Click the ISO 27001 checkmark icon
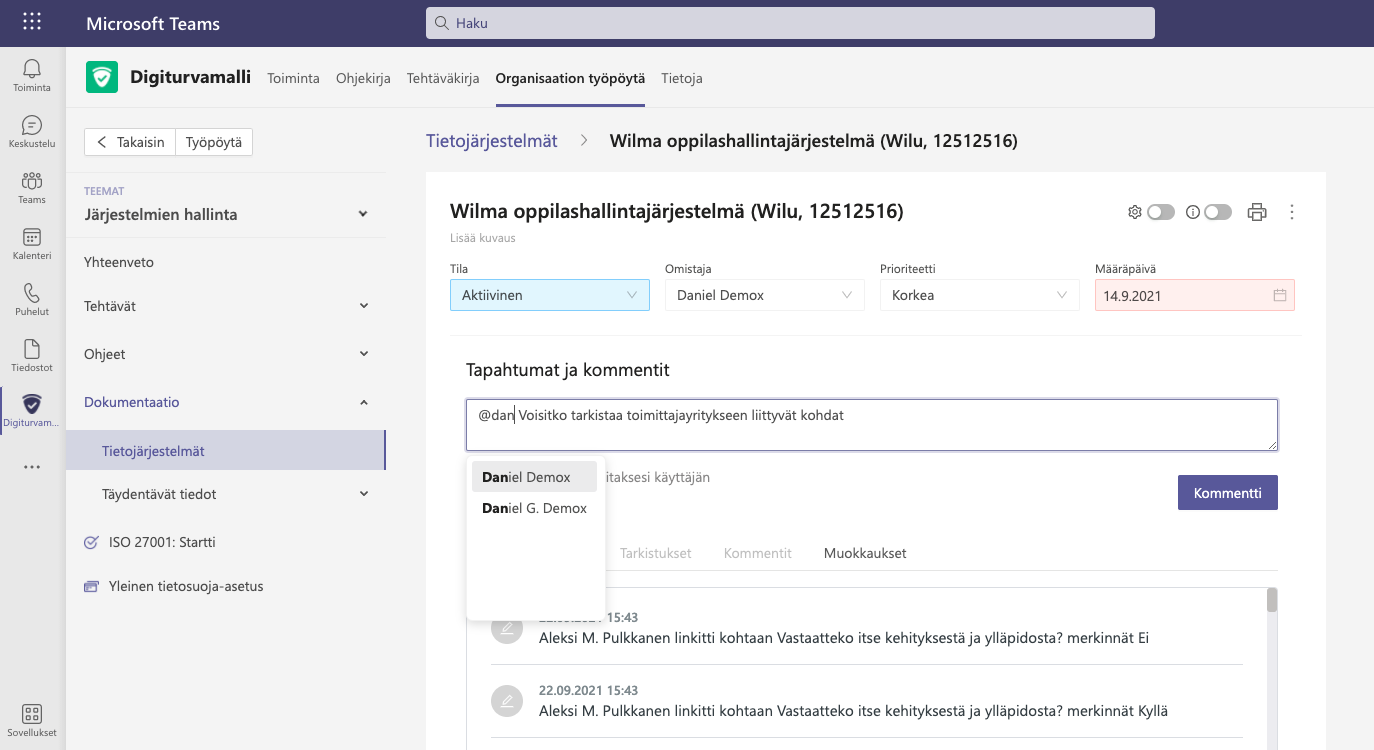Screen dimensions: 1374x750 point(91,542)
